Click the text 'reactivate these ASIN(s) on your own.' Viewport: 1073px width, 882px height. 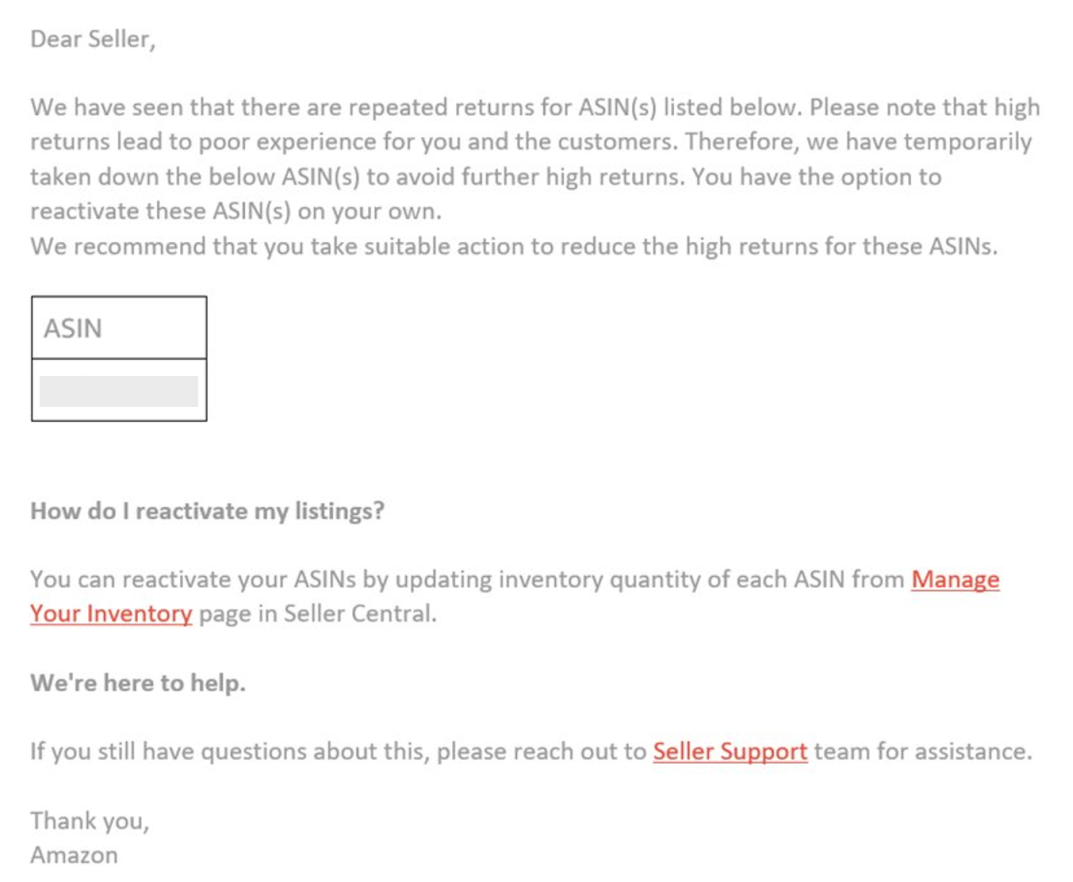coord(235,213)
